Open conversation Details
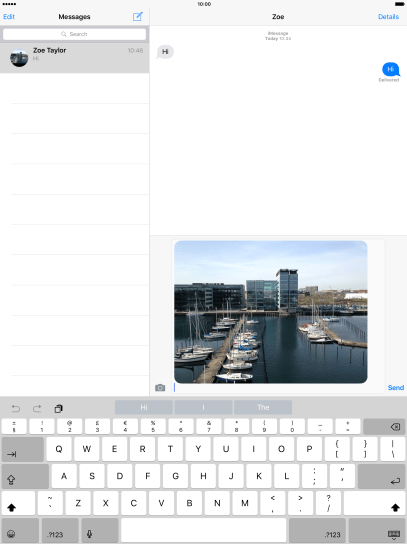This screenshot has height=544, width=407. (x=388, y=17)
